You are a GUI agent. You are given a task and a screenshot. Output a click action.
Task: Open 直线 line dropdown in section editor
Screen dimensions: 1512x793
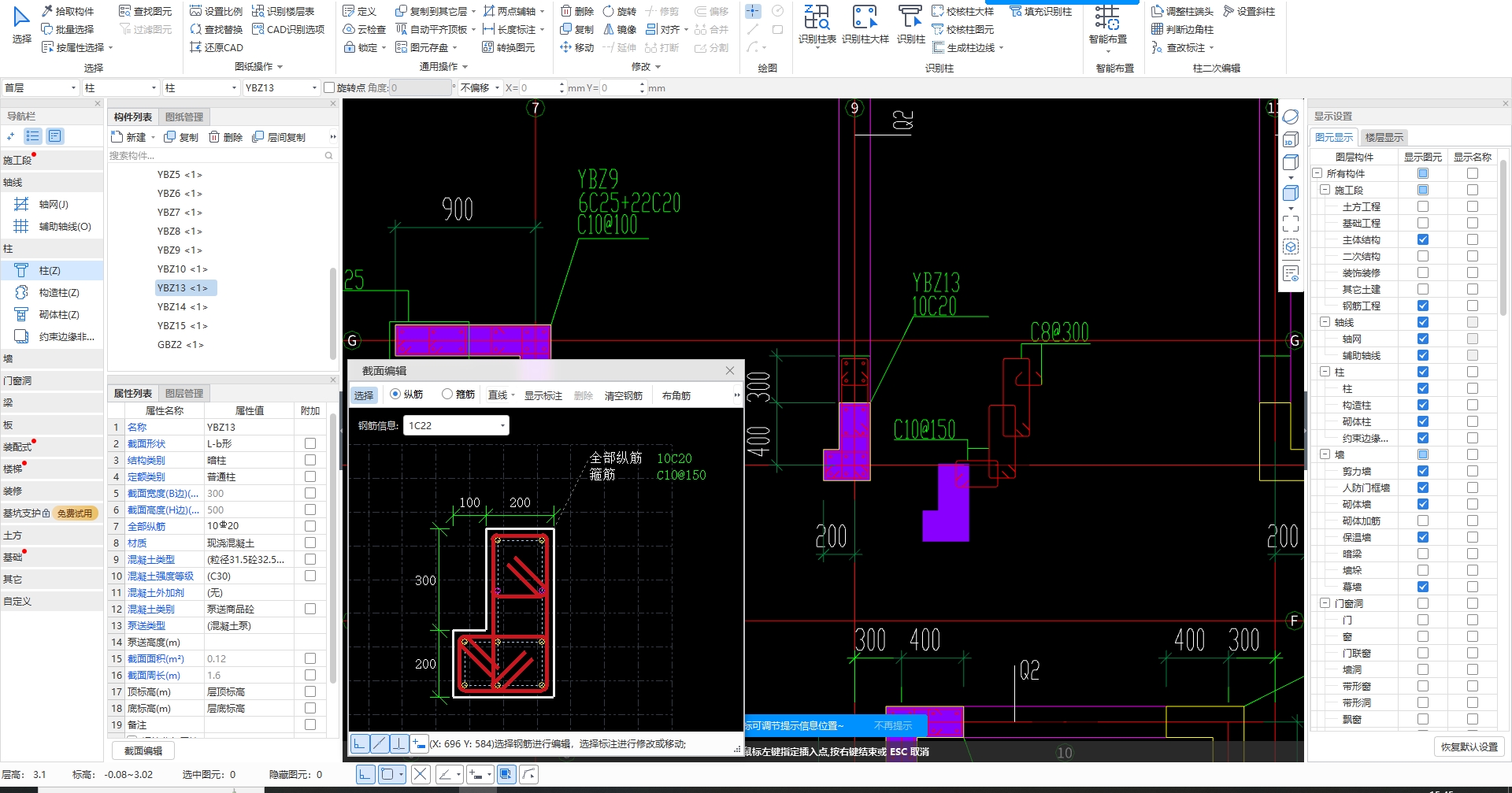pos(501,395)
